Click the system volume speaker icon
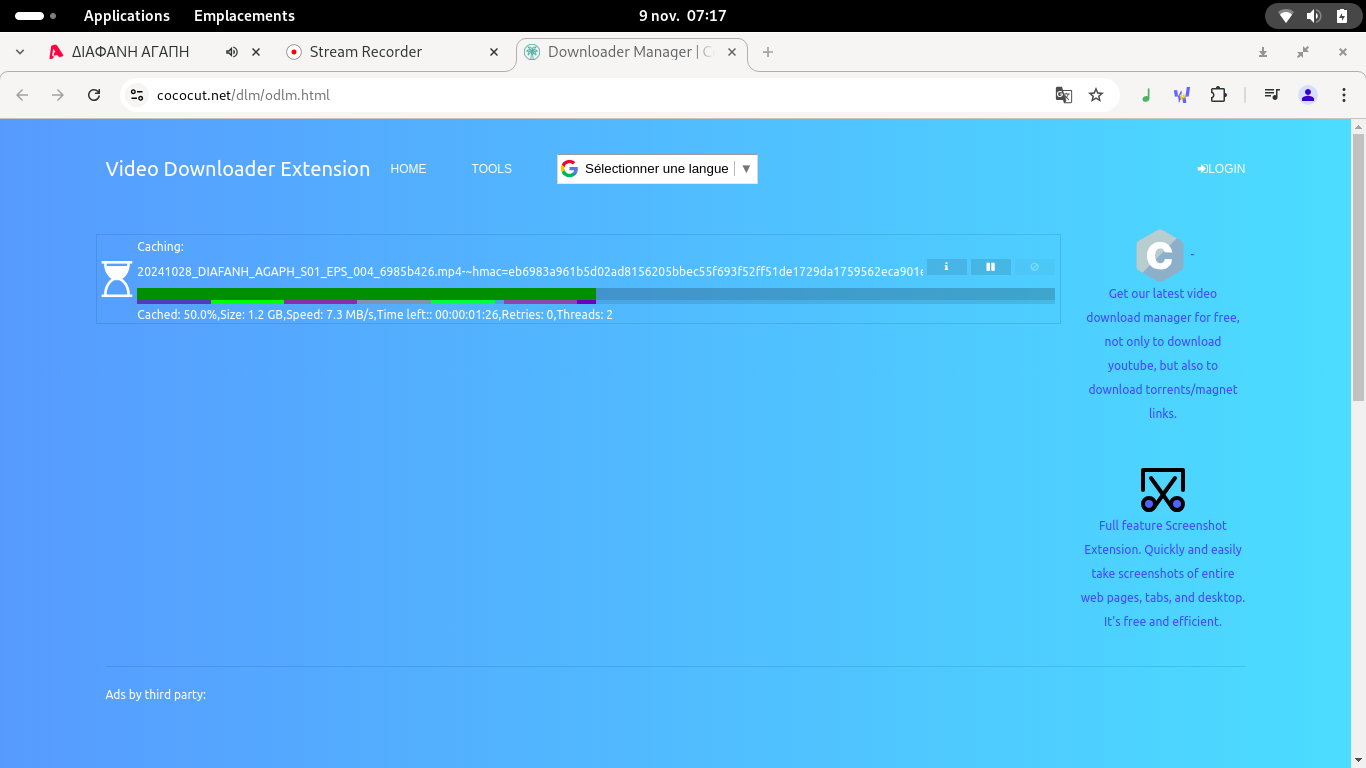Image resolution: width=1366 pixels, height=768 pixels. pyautogui.click(x=1314, y=16)
